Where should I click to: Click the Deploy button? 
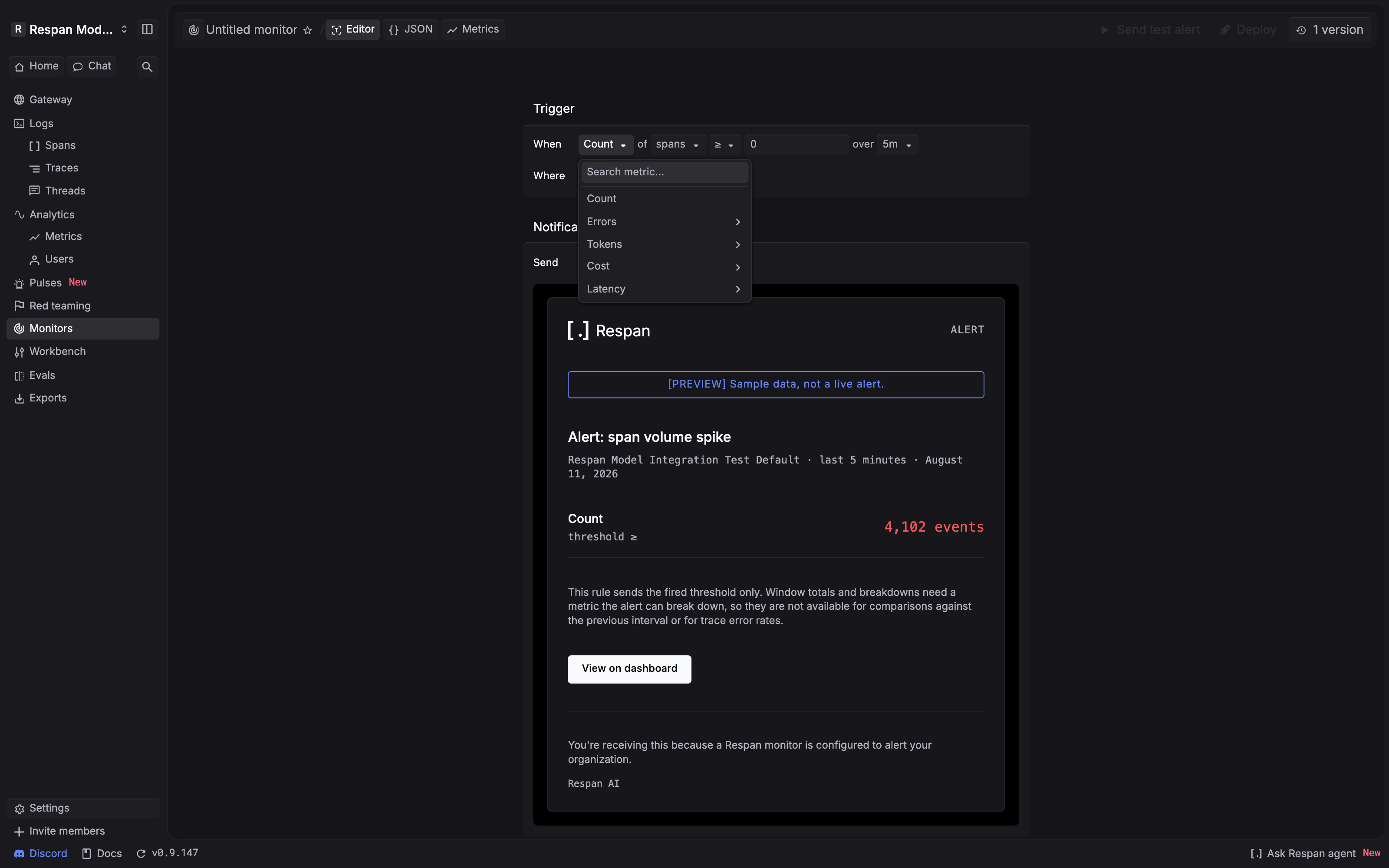[x=1248, y=30]
